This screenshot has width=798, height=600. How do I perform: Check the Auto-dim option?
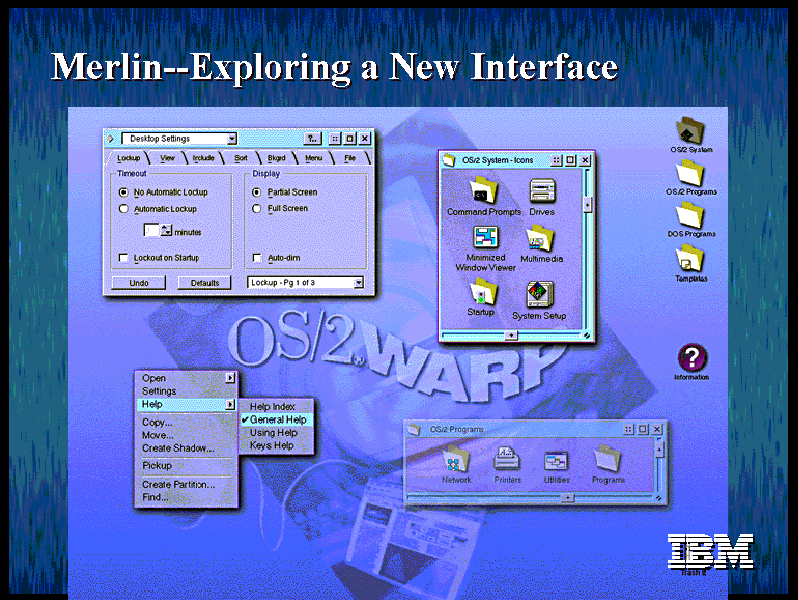pyautogui.click(x=258, y=258)
